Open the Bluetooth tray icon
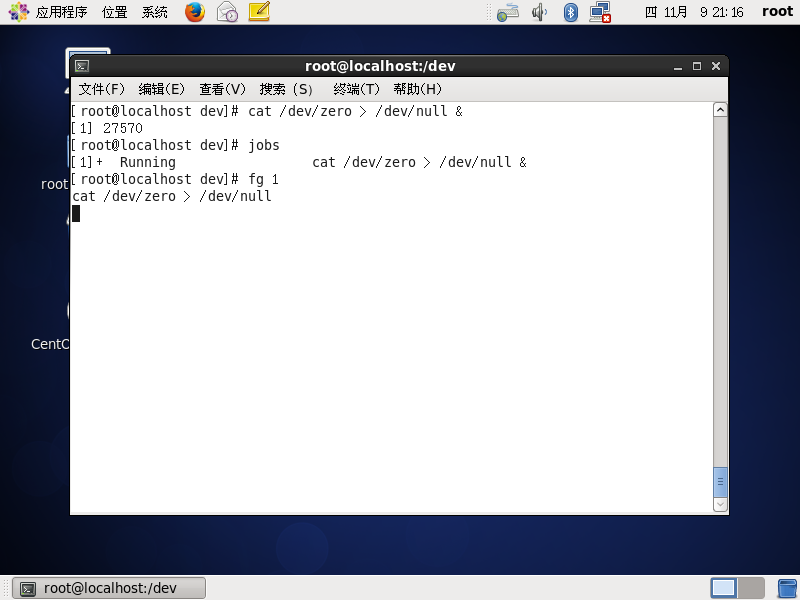Viewport: 800px width, 600px height. (571, 12)
